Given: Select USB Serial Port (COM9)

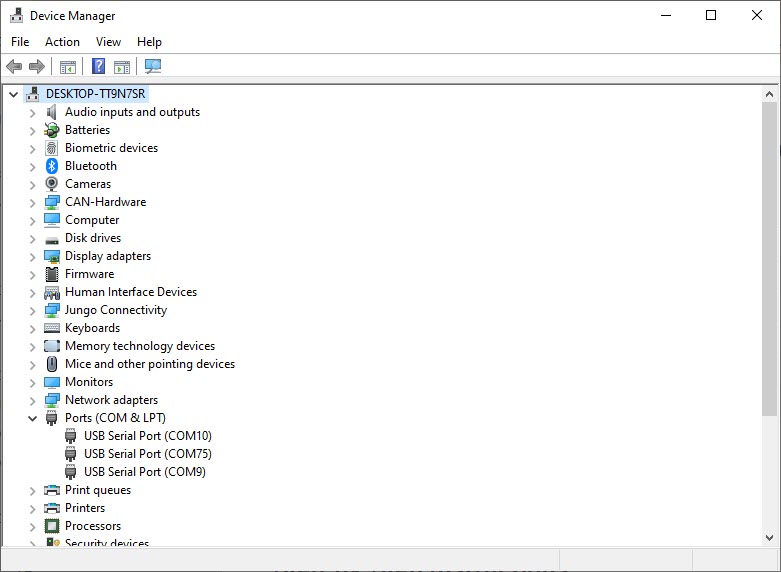Looking at the screenshot, I should coord(145,472).
